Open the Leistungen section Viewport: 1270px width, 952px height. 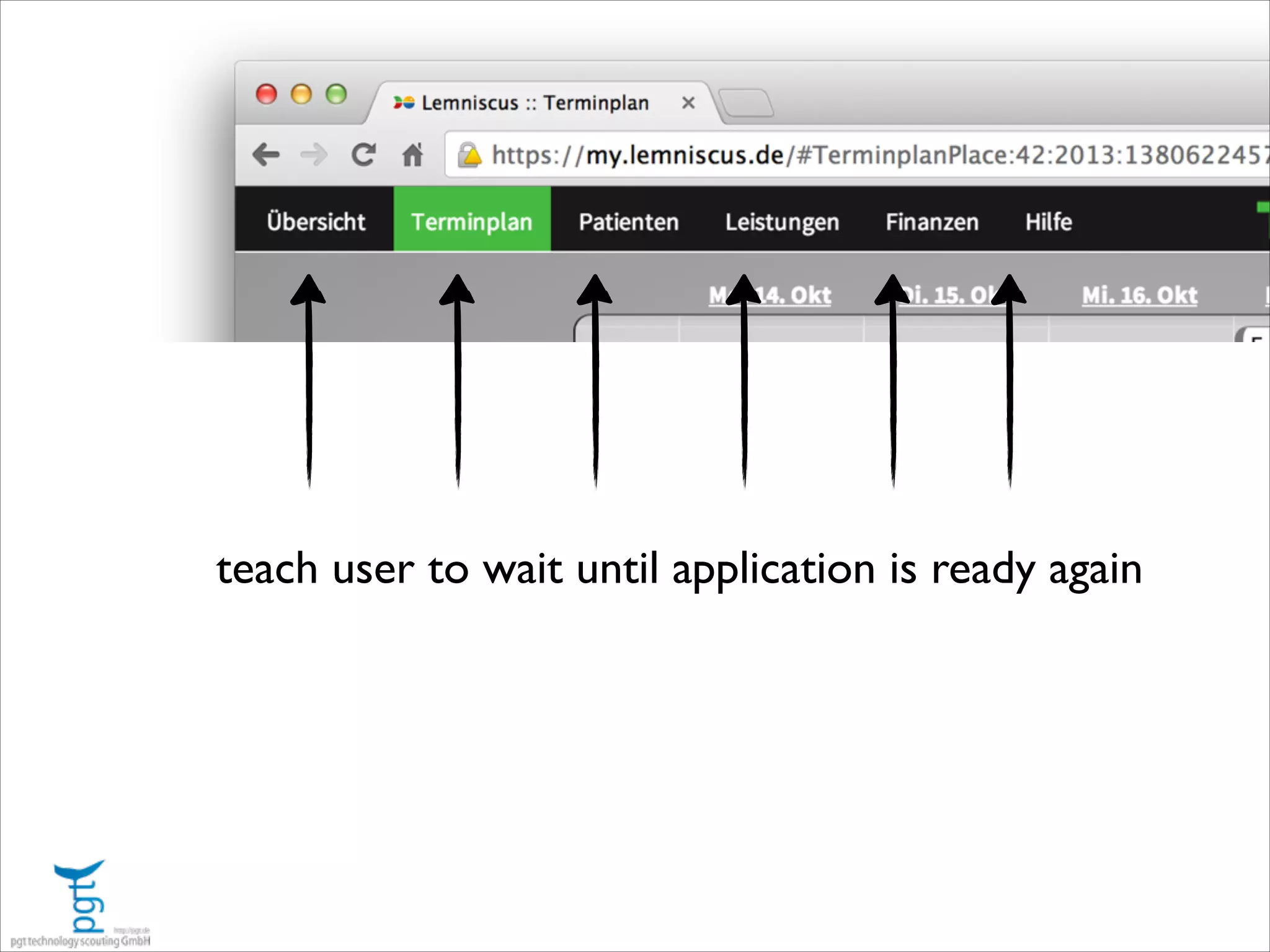coord(783,221)
